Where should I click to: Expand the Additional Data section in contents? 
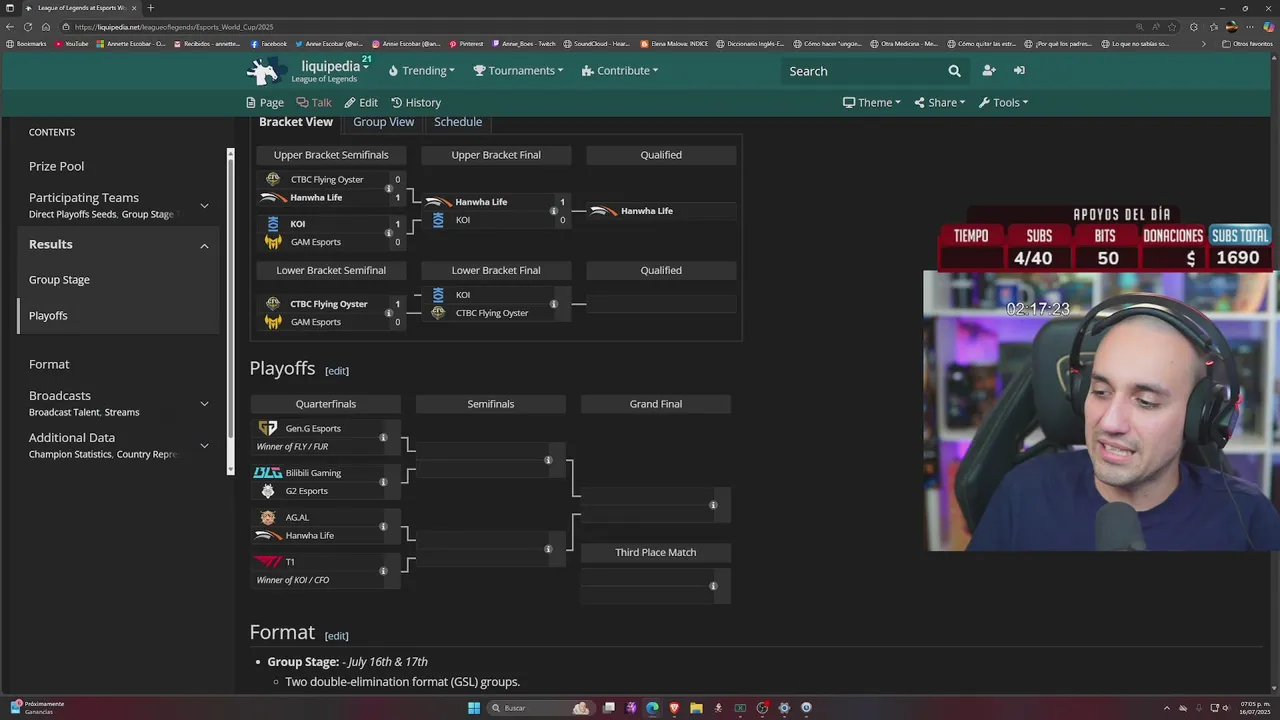point(204,446)
